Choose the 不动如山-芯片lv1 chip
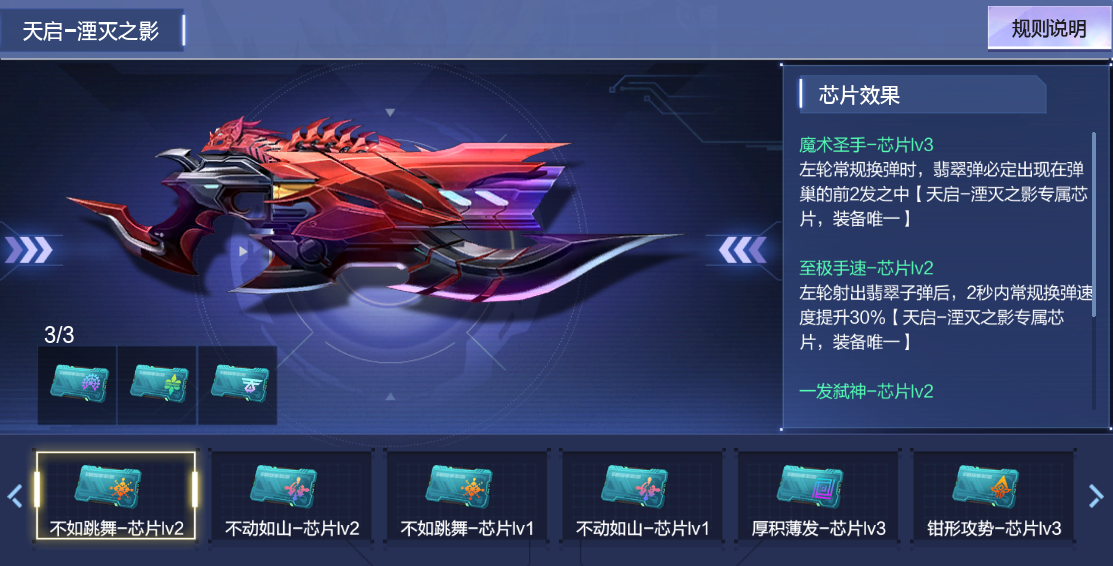The image size is (1113, 566). 642,495
